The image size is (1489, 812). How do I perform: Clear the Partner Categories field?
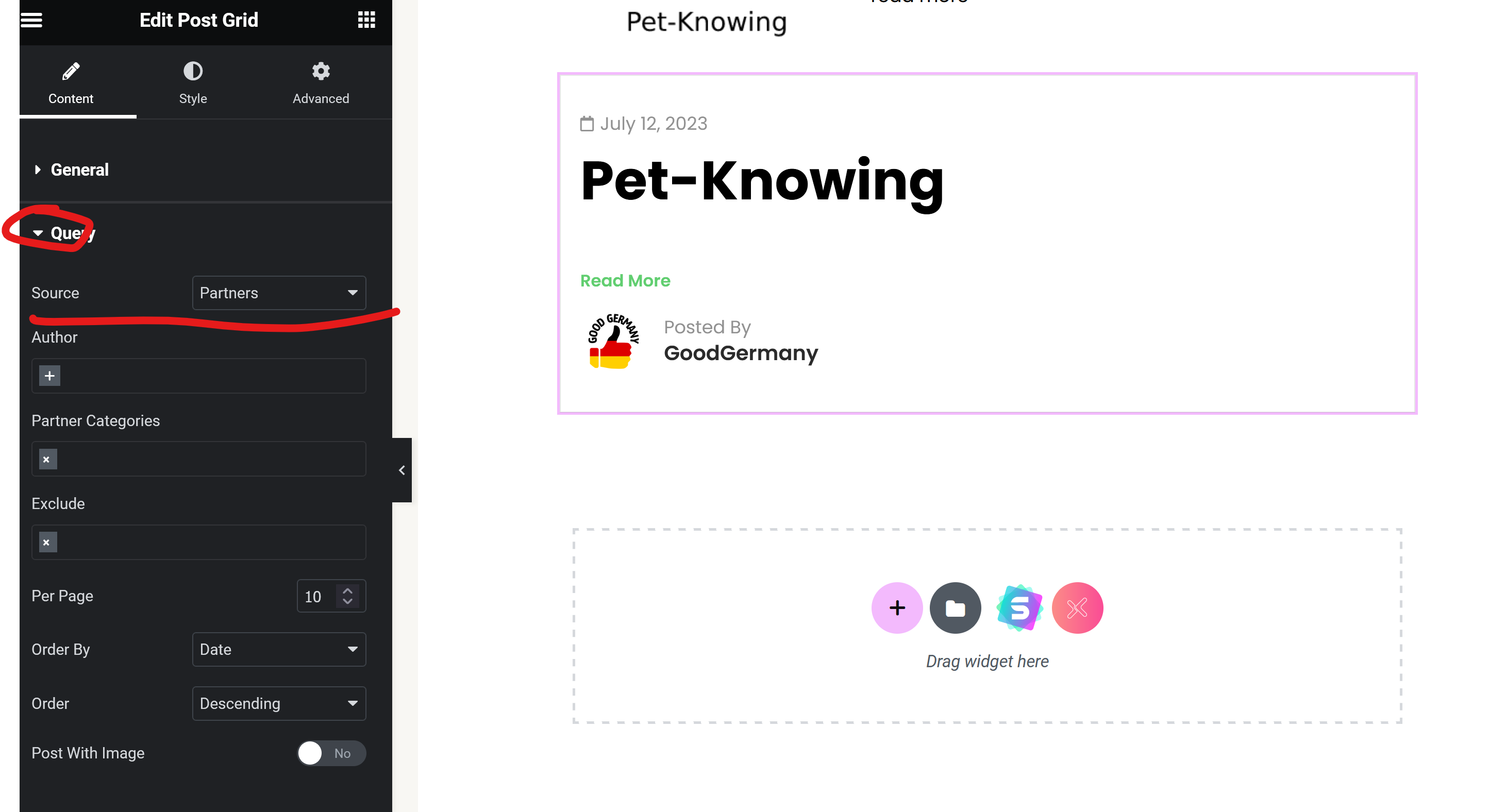(x=48, y=459)
